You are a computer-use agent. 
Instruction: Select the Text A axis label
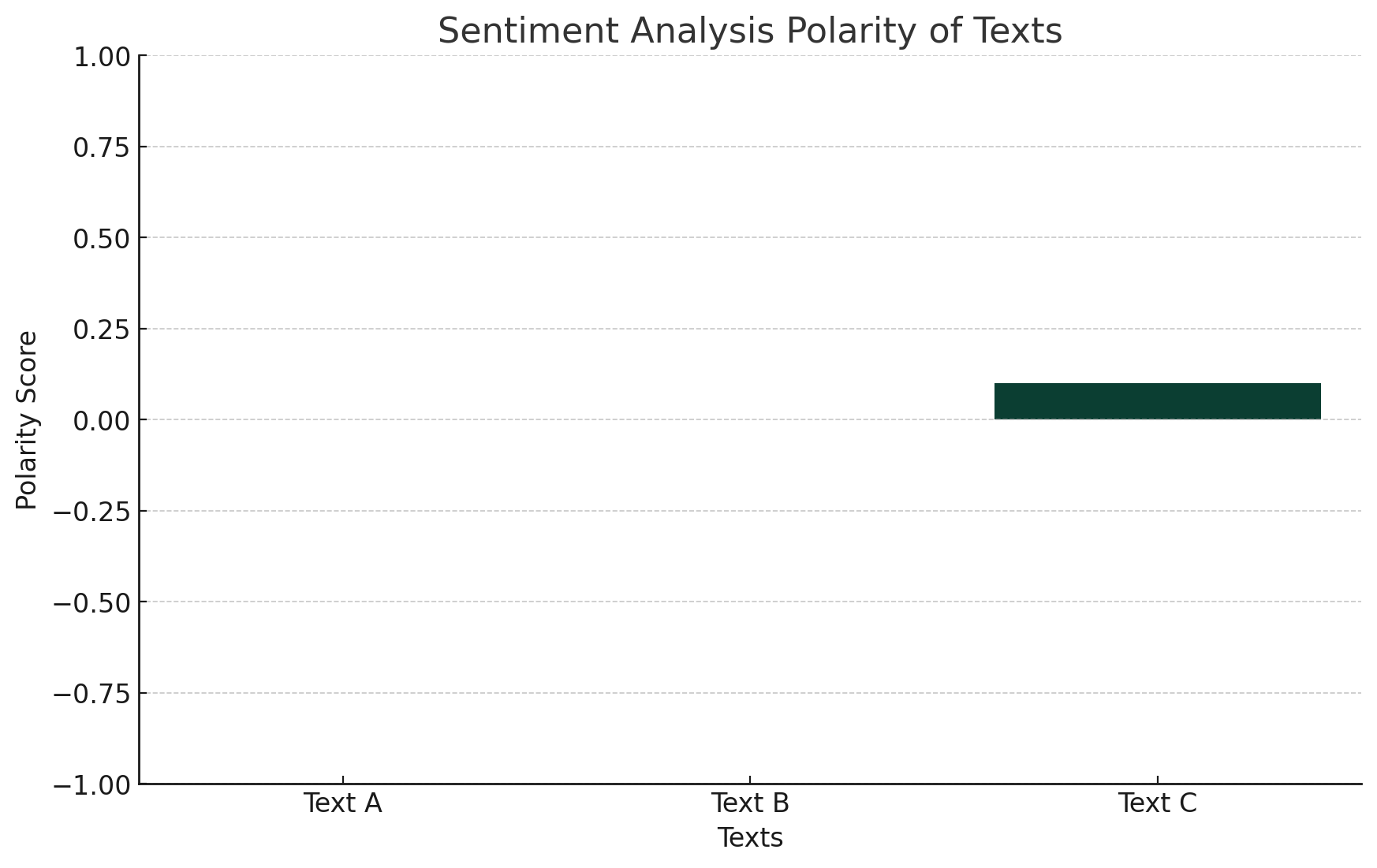343,803
